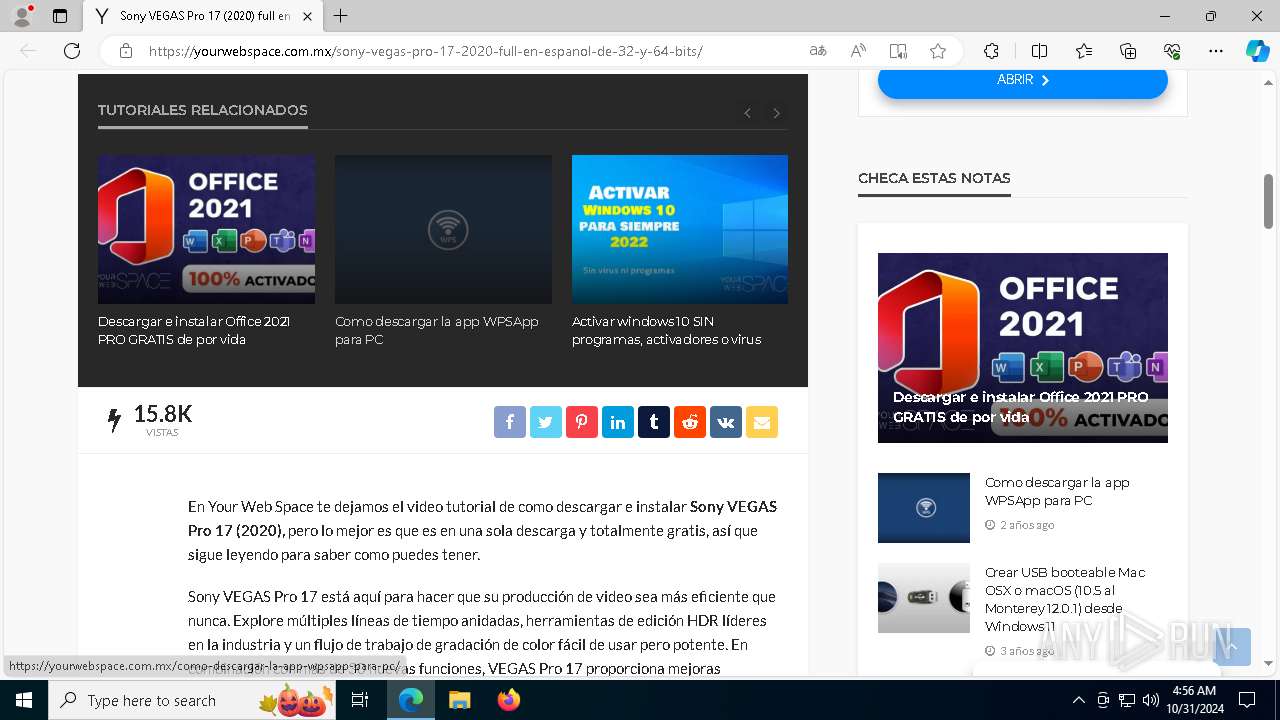The image size is (1280, 720).
Task: Open Tab actions menu icon
Action: (60, 16)
